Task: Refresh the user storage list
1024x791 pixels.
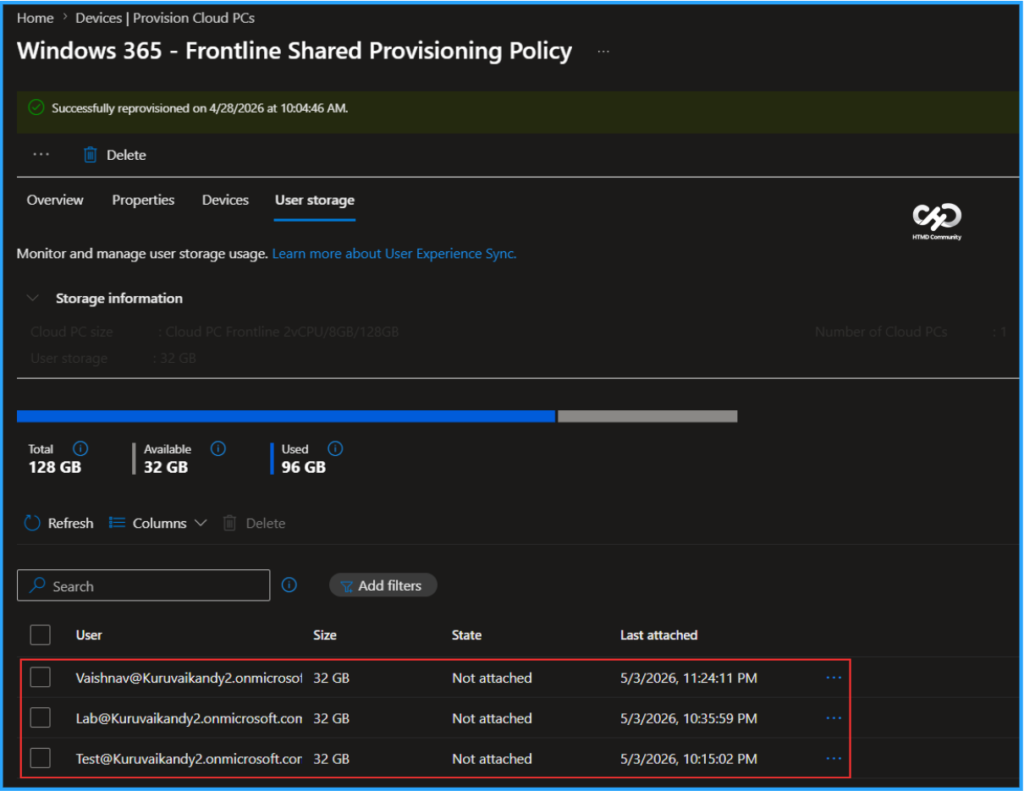Action: (59, 523)
